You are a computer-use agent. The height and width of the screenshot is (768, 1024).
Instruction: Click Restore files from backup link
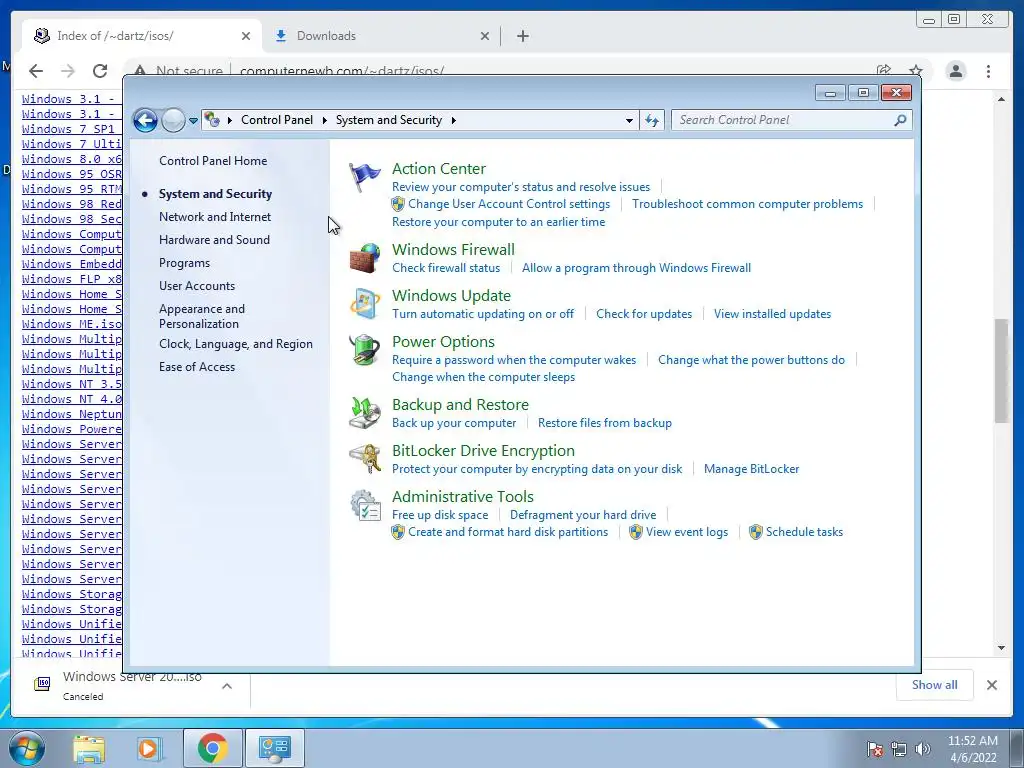click(x=605, y=423)
